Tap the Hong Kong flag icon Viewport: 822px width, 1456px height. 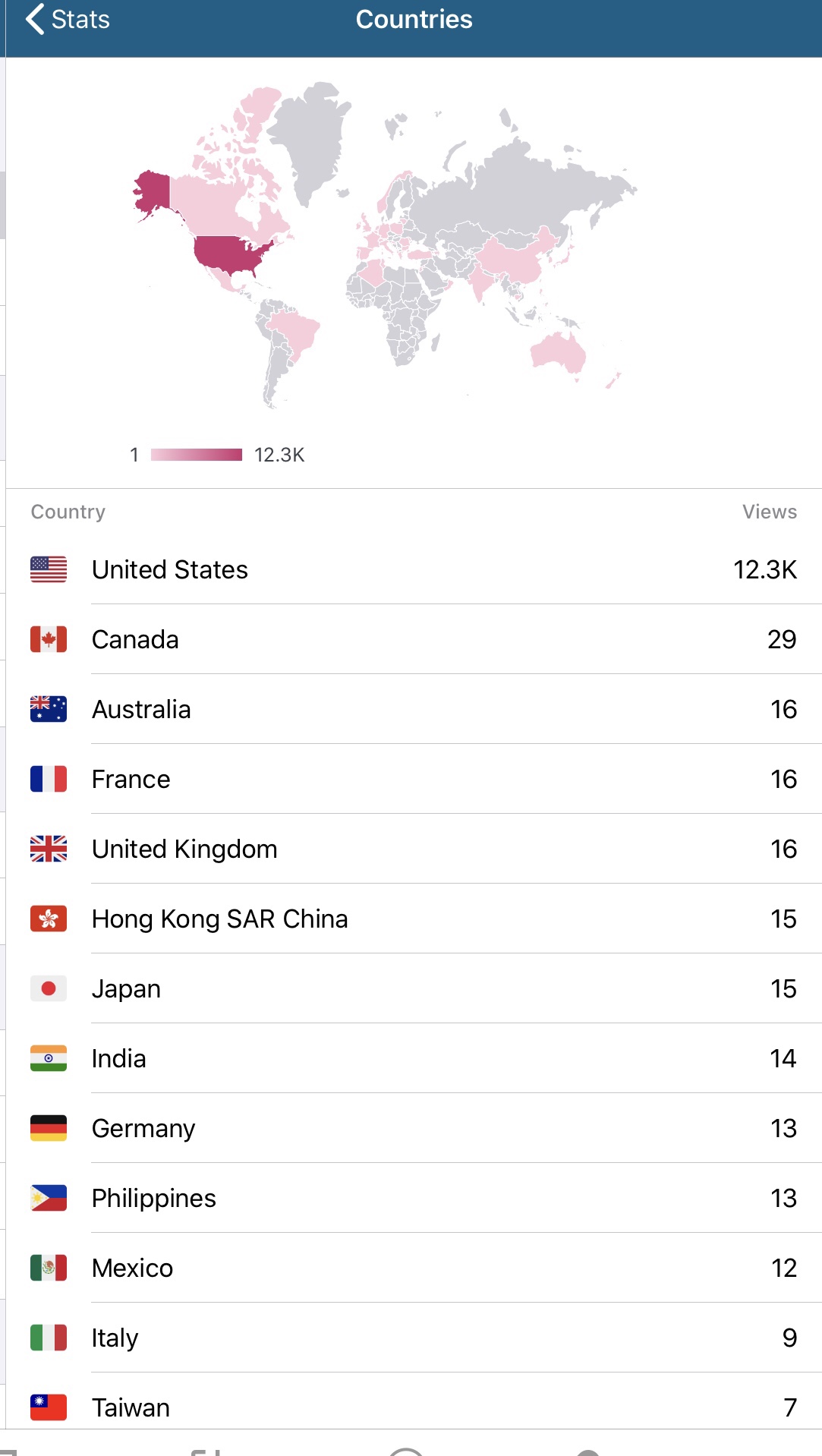coord(49,919)
